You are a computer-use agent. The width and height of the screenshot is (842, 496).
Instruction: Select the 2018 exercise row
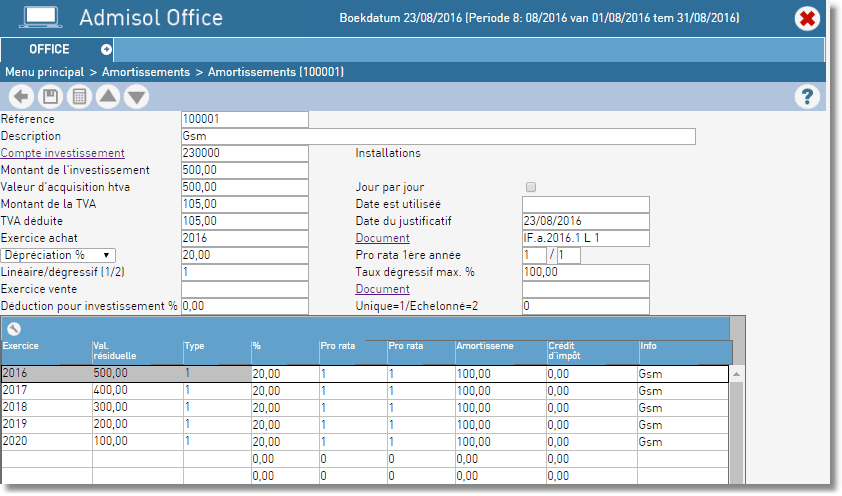click(x=365, y=407)
